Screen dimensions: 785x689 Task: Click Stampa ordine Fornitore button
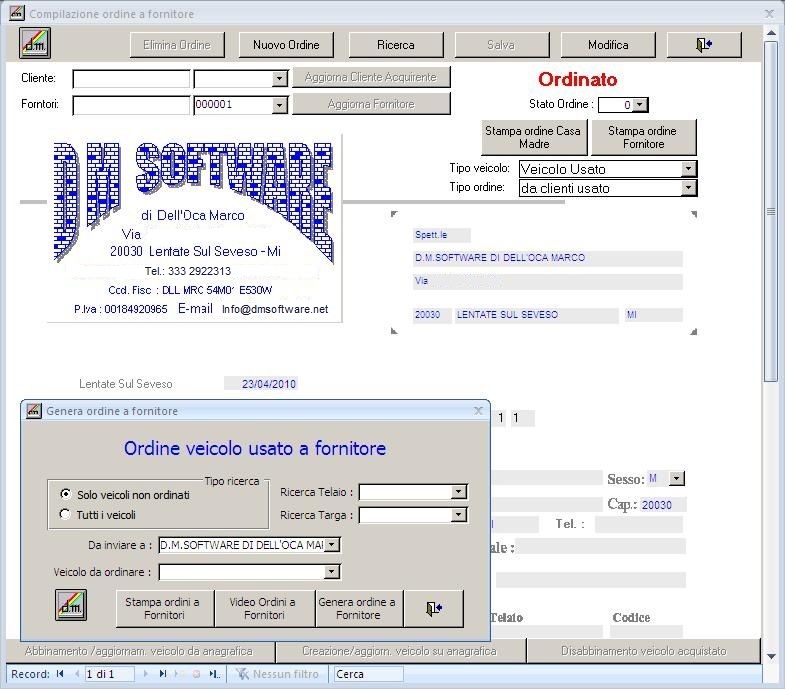click(643, 137)
